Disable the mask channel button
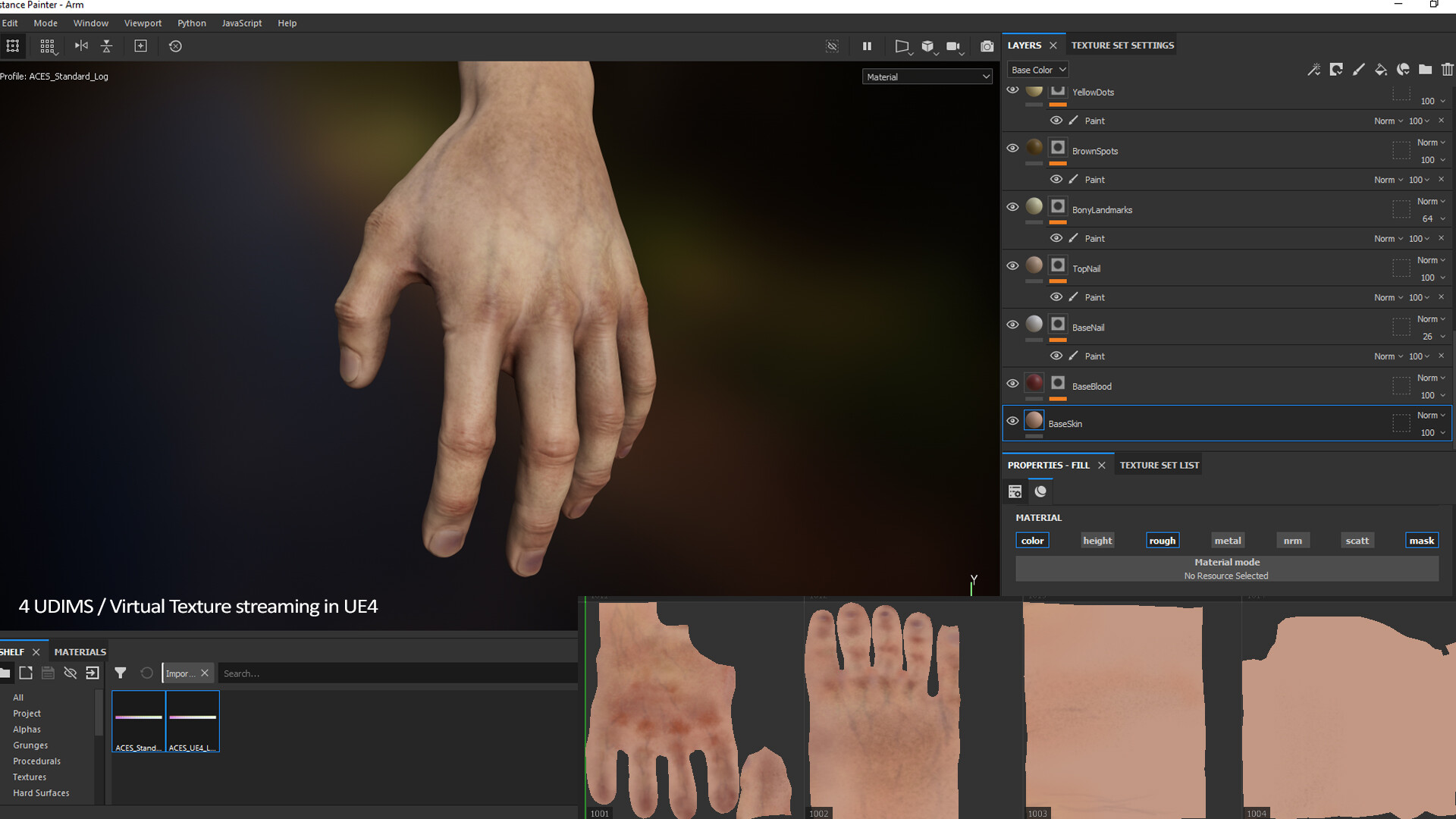The image size is (1456, 819). tap(1421, 540)
